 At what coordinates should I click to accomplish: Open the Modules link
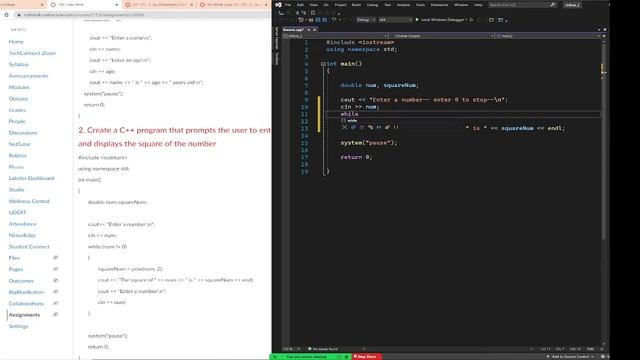[19, 87]
